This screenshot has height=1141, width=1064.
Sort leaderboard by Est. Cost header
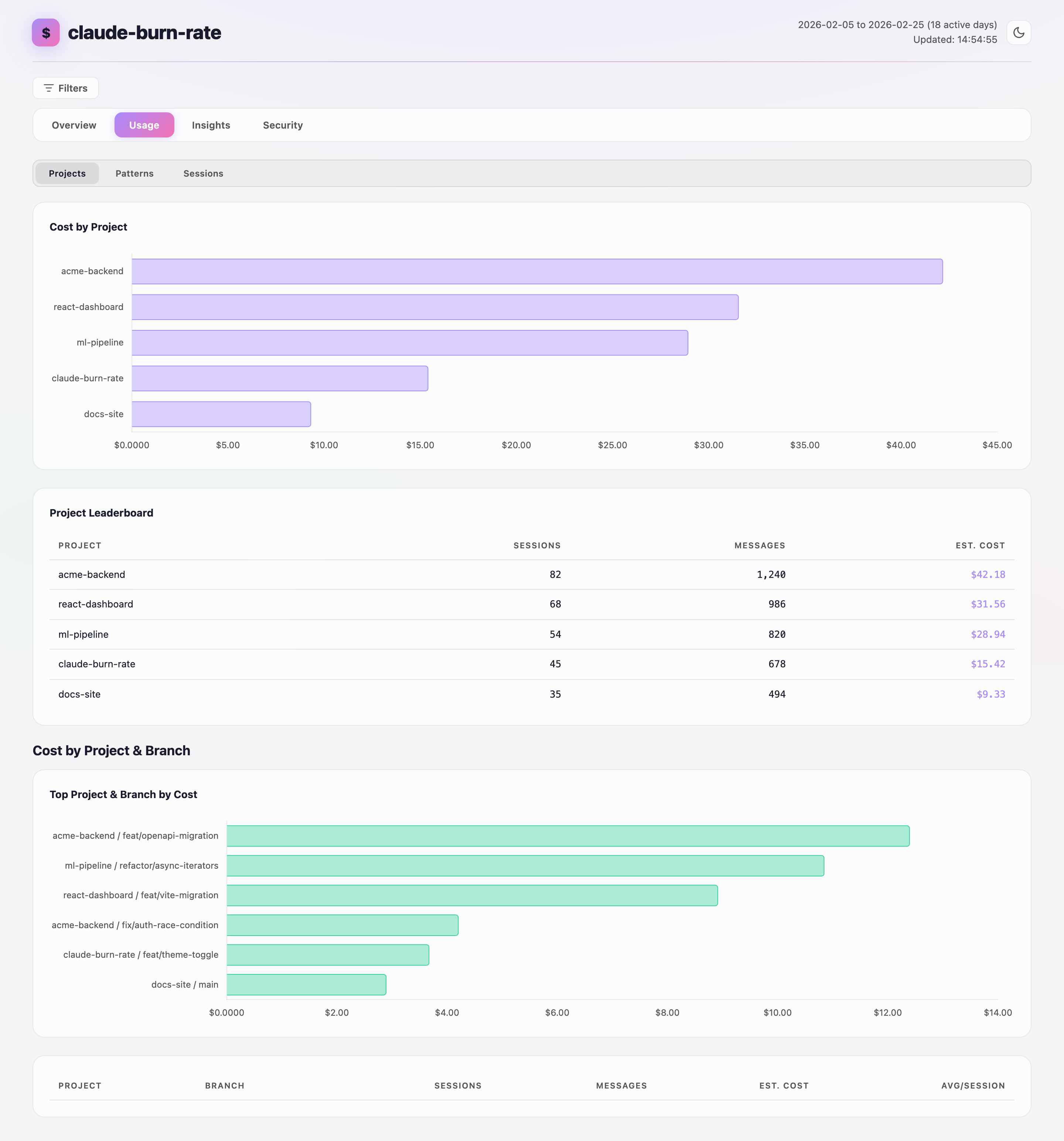coord(980,545)
